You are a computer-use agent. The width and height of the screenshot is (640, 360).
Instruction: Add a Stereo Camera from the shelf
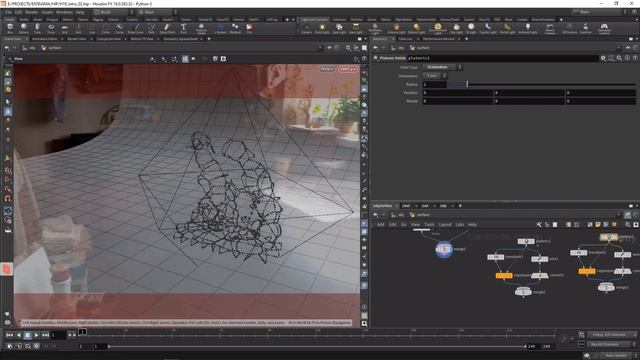click(x=550, y=28)
